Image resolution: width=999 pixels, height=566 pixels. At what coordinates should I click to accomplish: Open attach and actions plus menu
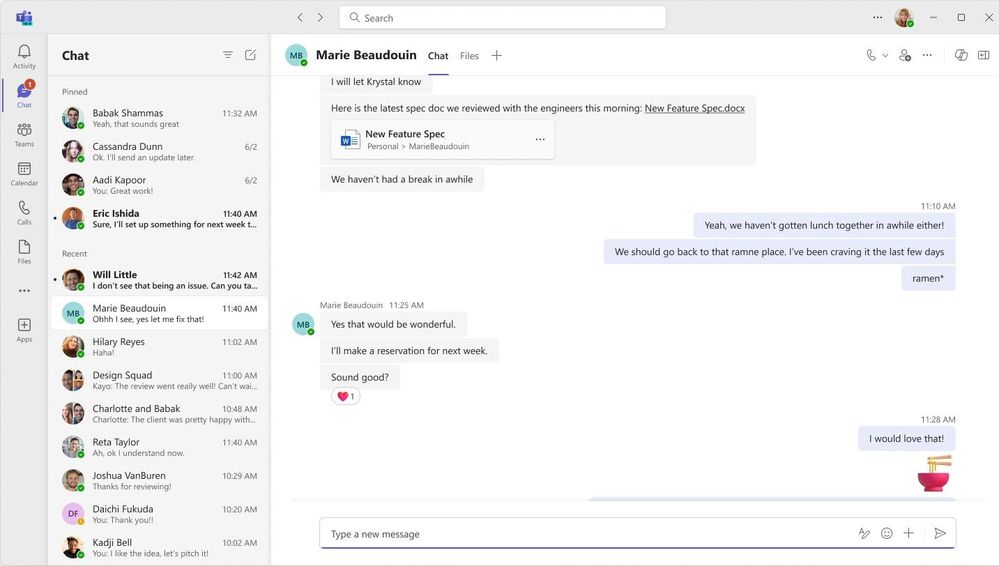pos(909,533)
